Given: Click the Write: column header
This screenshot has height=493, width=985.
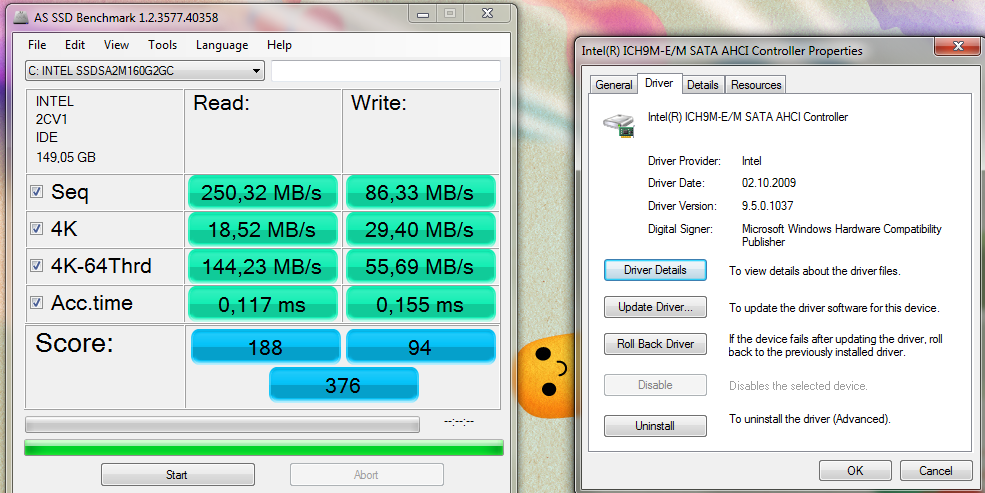Looking at the screenshot, I should pyautogui.click(x=379, y=103).
